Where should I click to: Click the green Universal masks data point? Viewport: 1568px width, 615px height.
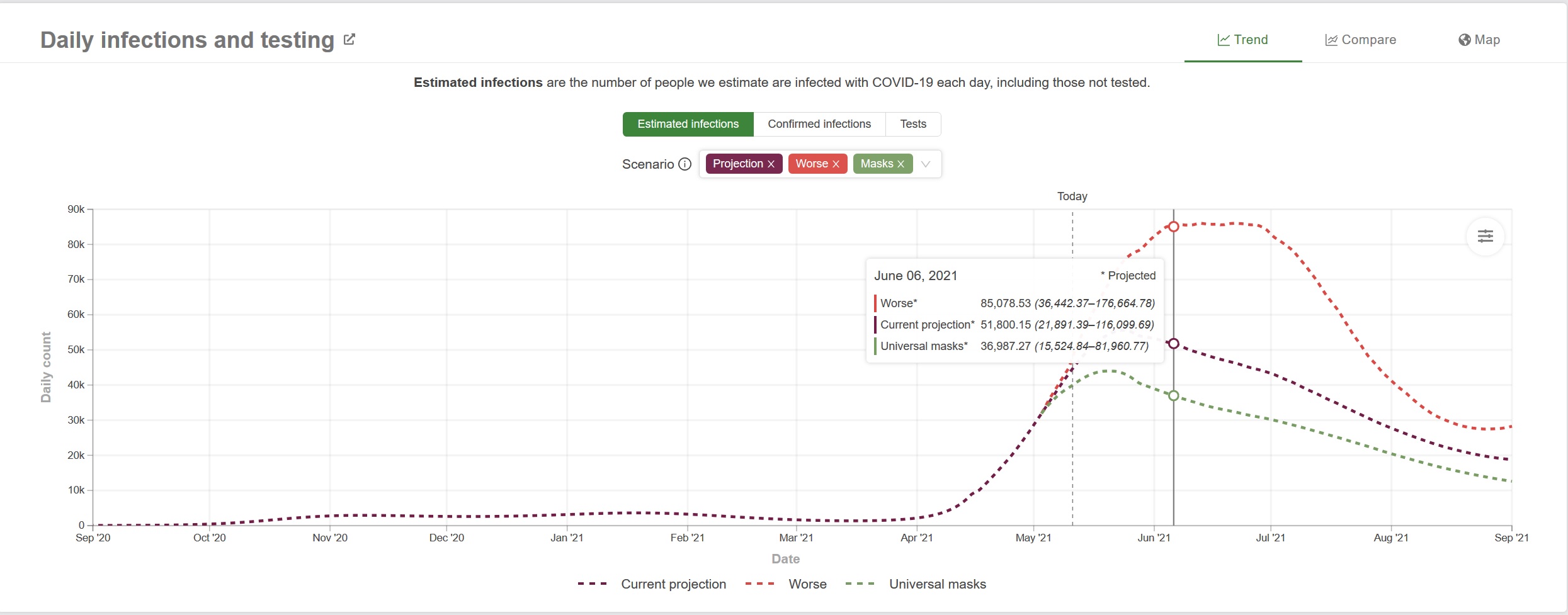(1174, 396)
